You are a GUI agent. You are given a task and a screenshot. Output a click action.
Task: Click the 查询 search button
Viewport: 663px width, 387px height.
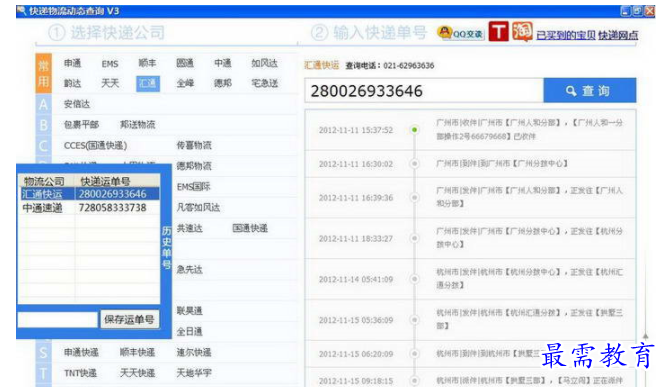589,91
